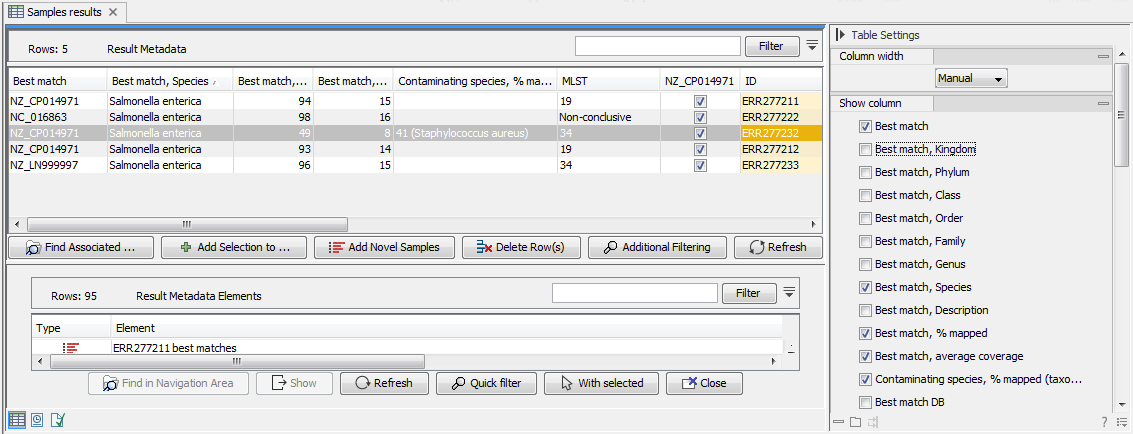Click the help question mark icon

tap(1104, 422)
